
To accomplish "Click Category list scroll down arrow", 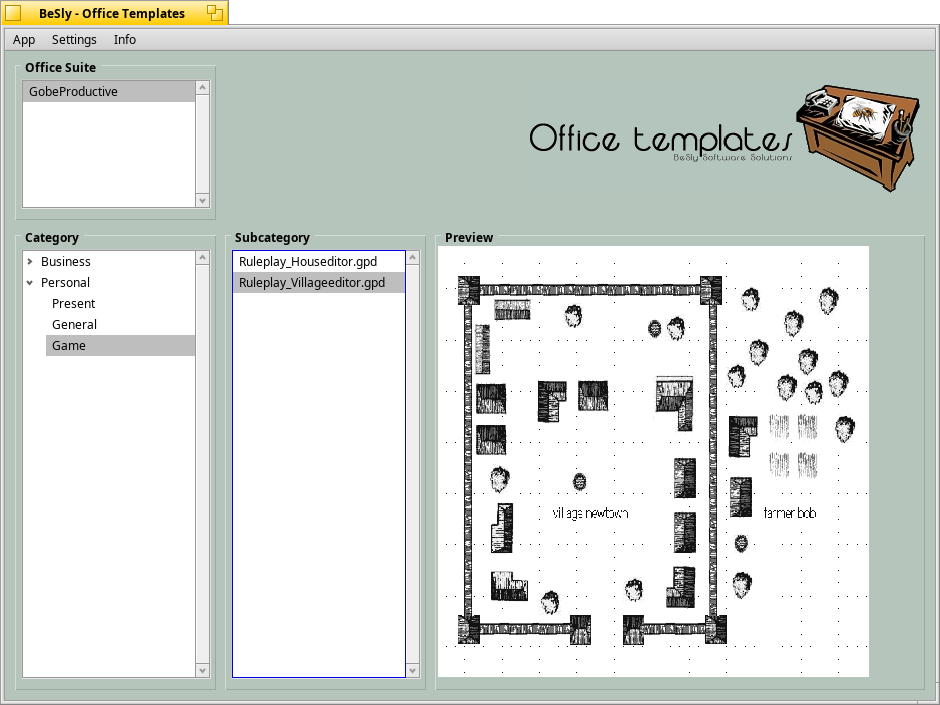I will click(203, 670).
